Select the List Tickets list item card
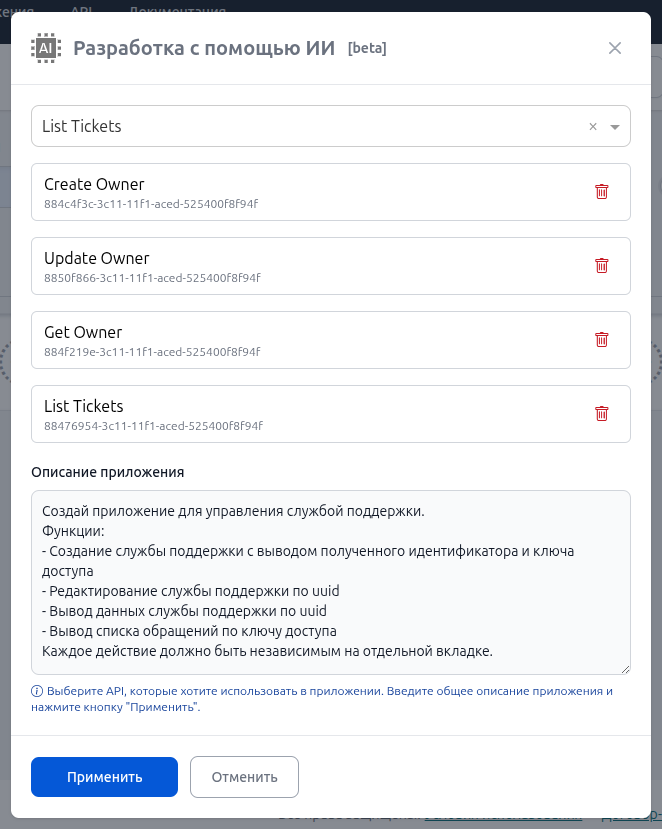The image size is (662, 829). pyautogui.click(x=330, y=414)
